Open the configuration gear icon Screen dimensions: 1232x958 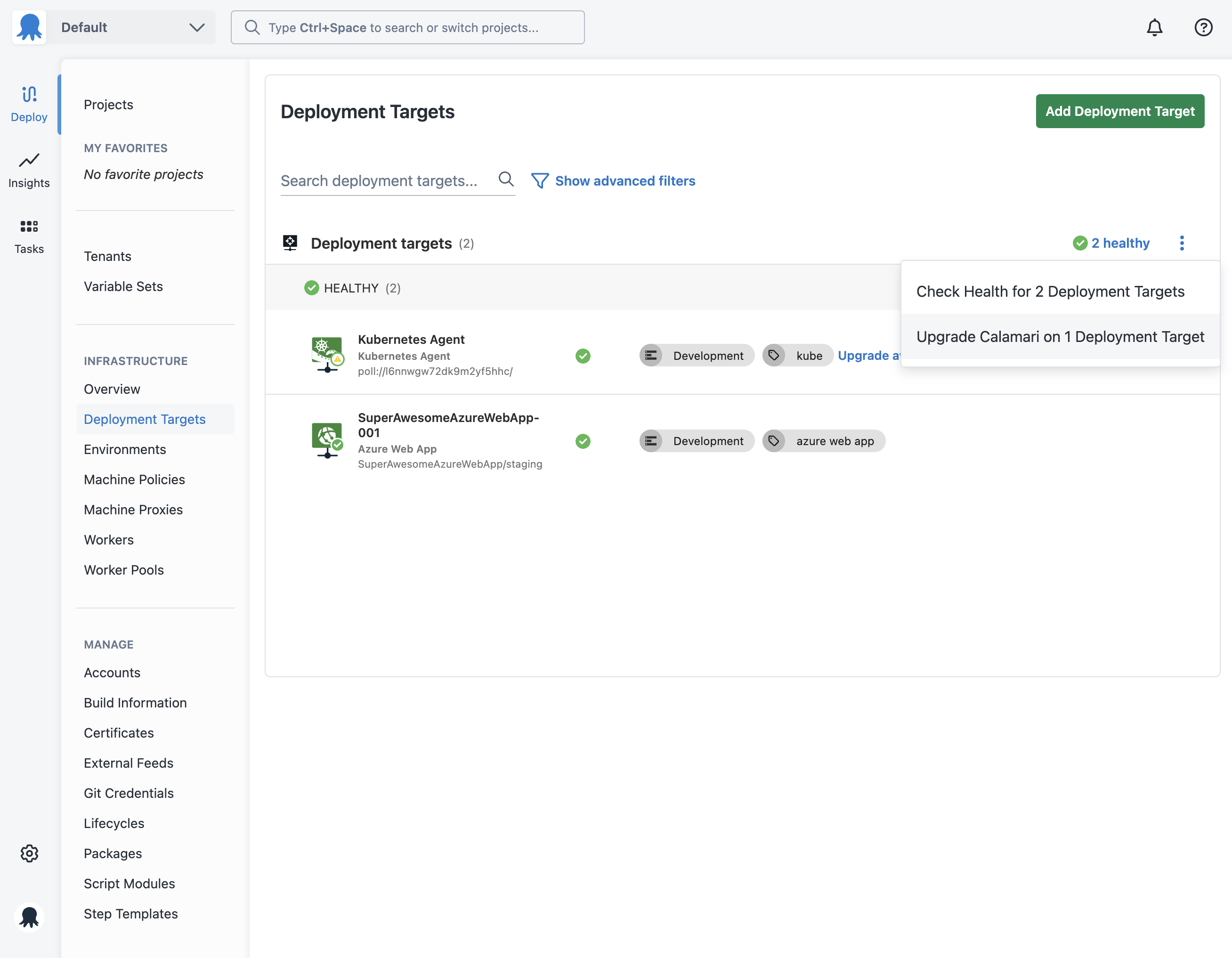(x=29, y=853)
